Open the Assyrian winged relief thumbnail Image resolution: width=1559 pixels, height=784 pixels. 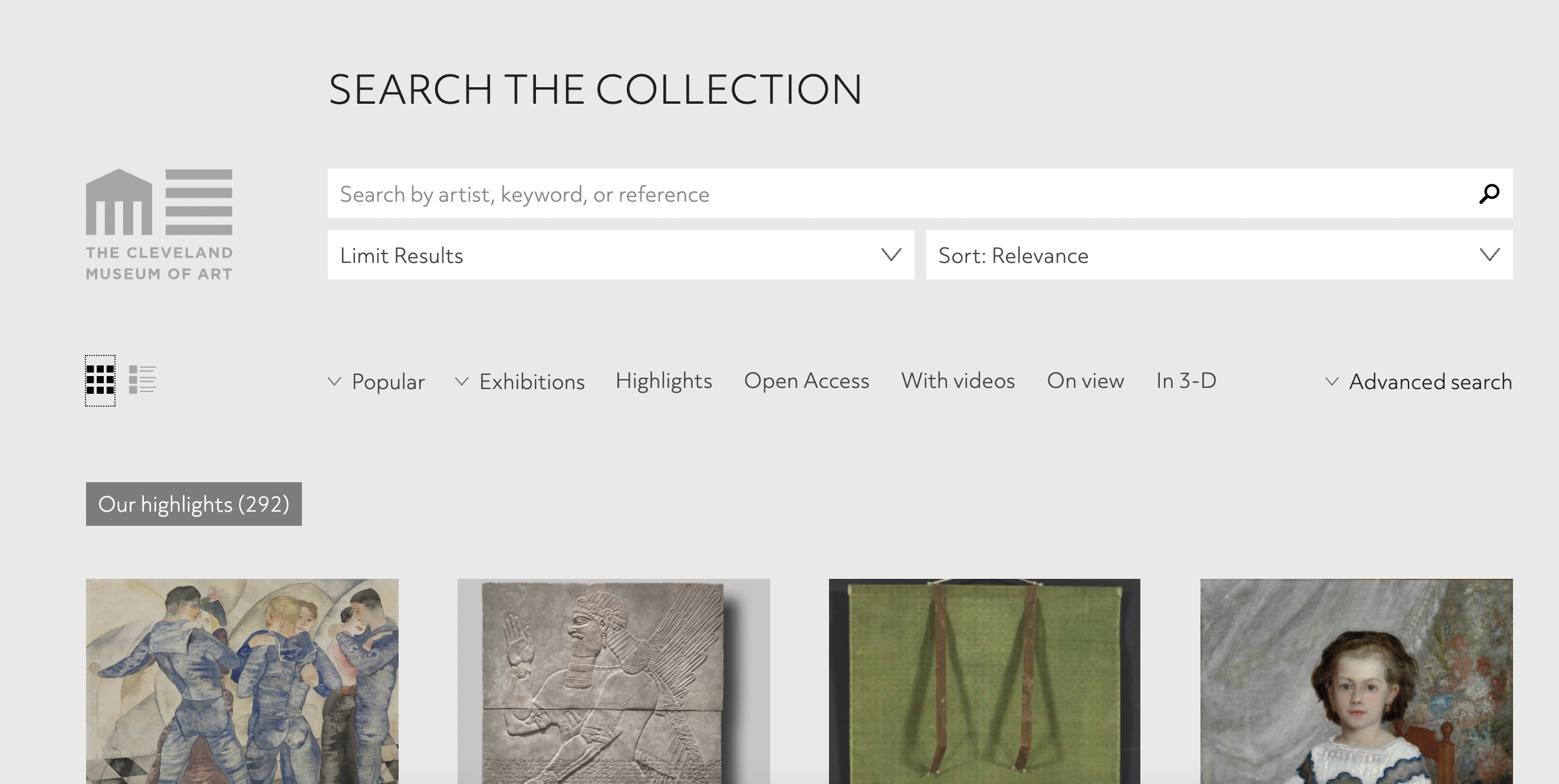pyautogui.click(x=613, y=681)
